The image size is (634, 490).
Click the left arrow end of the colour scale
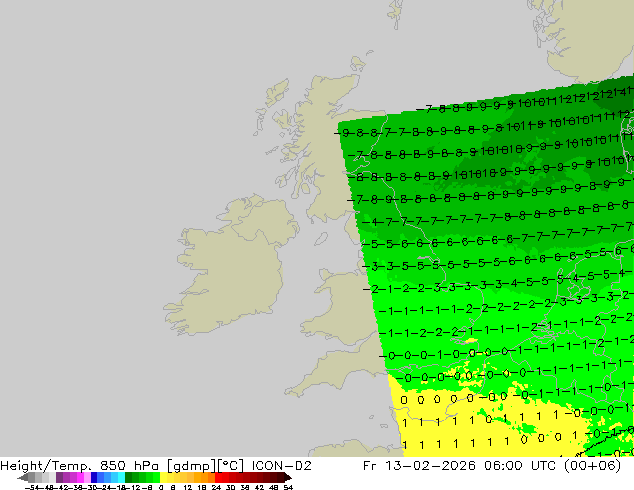click(22, 477)
